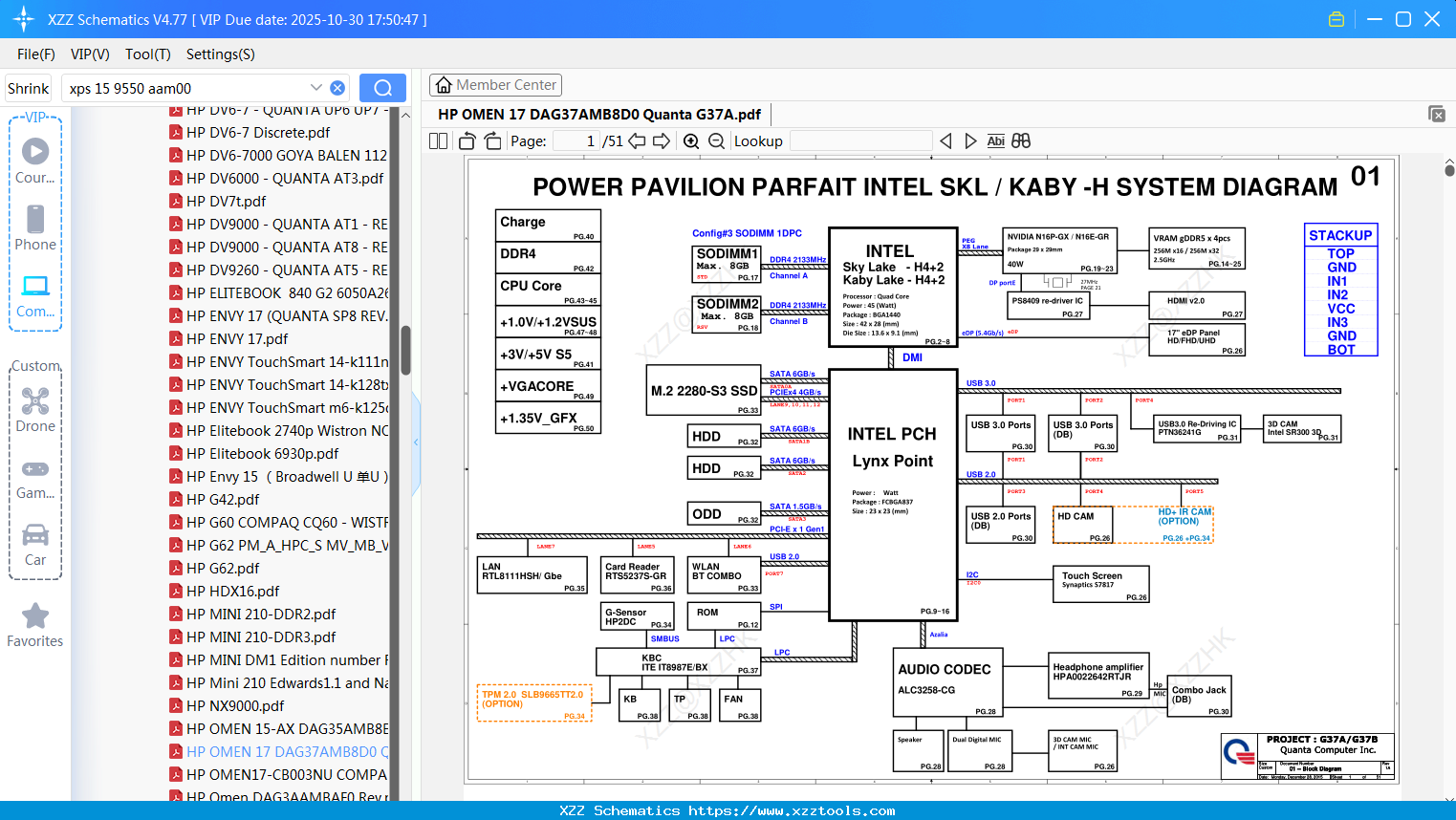Zoom in on the schematic
1456x820 pixels.
click(691, 141)
